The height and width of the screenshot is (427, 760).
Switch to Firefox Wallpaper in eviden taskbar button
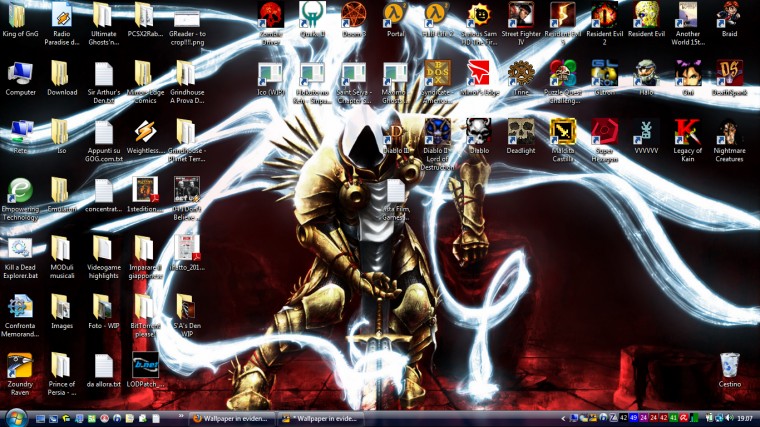(x=231, y=418)
